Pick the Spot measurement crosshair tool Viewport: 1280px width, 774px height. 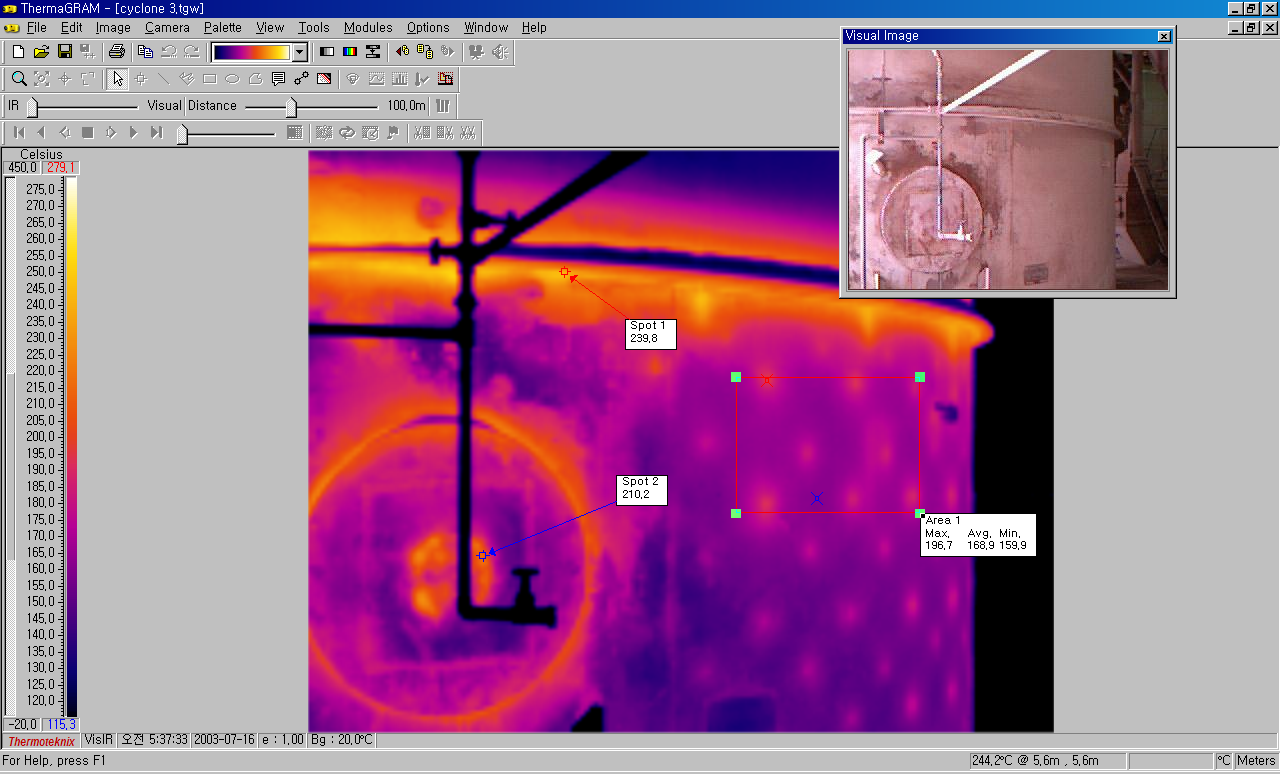[x=141, y=79]
